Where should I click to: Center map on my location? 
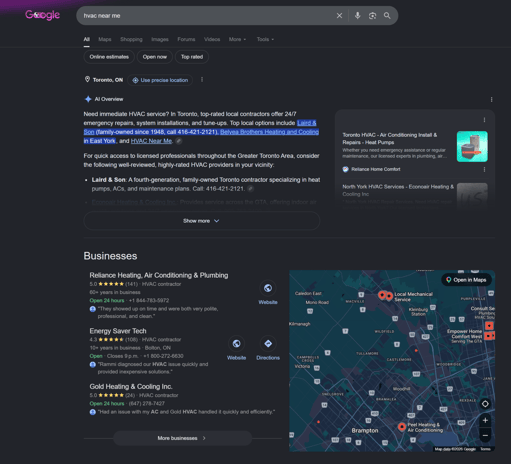[x=485, y=404]
